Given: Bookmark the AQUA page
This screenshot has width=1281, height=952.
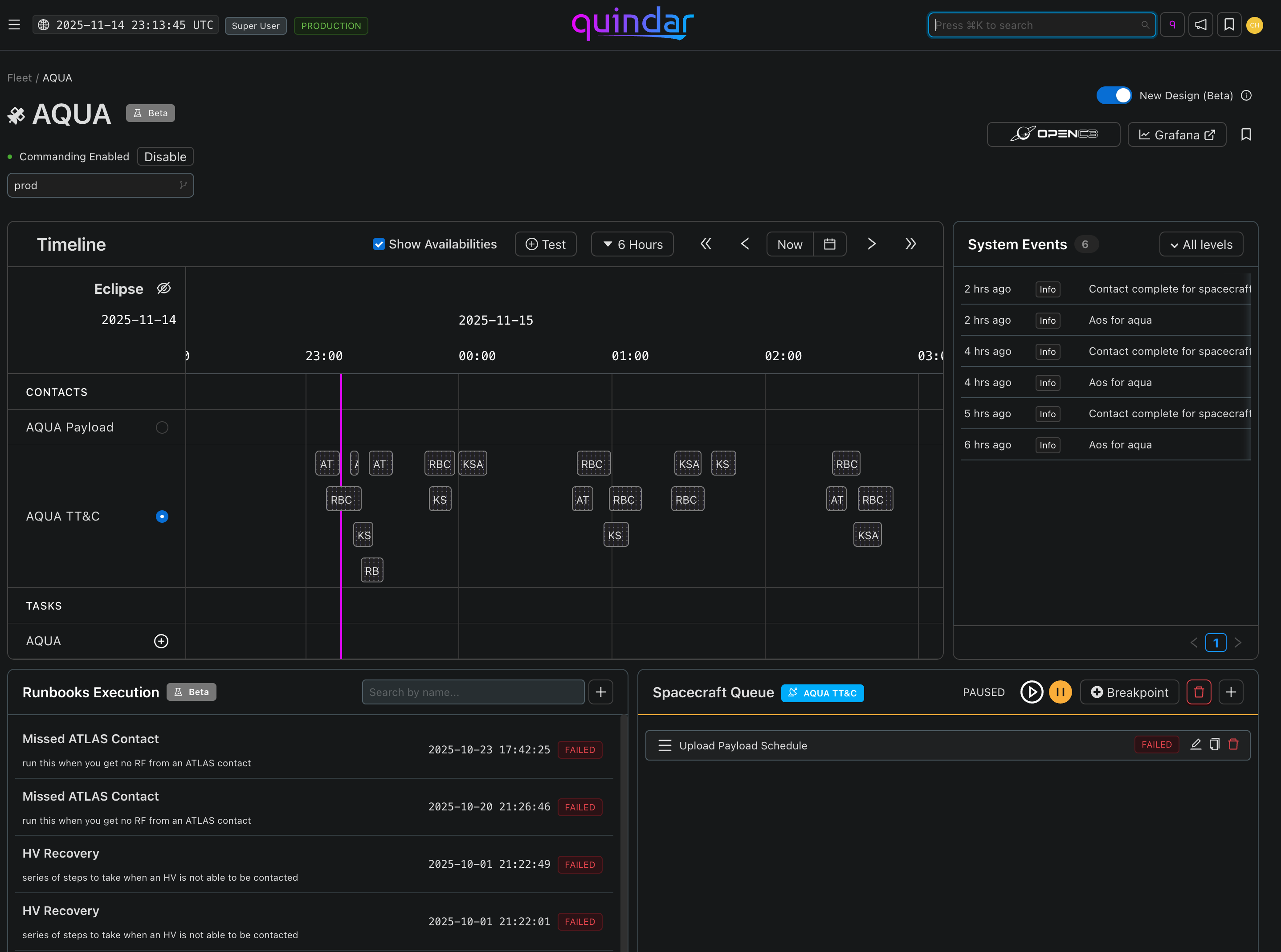Looking at the screenshot, I should tap(1246, 134).
